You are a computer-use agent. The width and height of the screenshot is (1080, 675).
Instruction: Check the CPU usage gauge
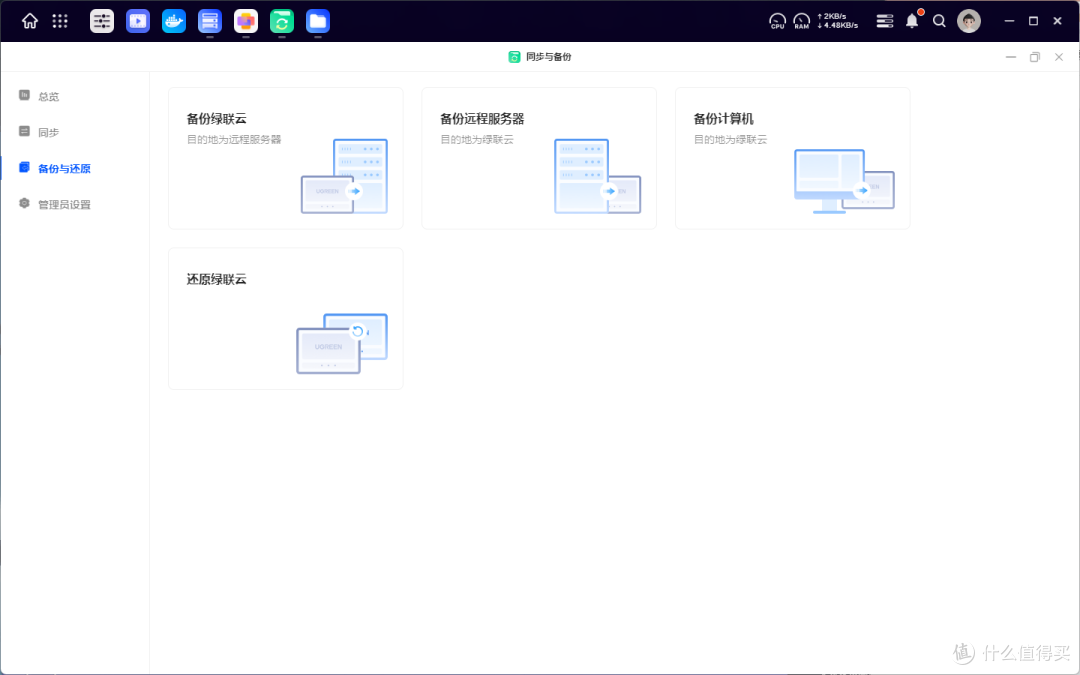(x=777, y=21)
